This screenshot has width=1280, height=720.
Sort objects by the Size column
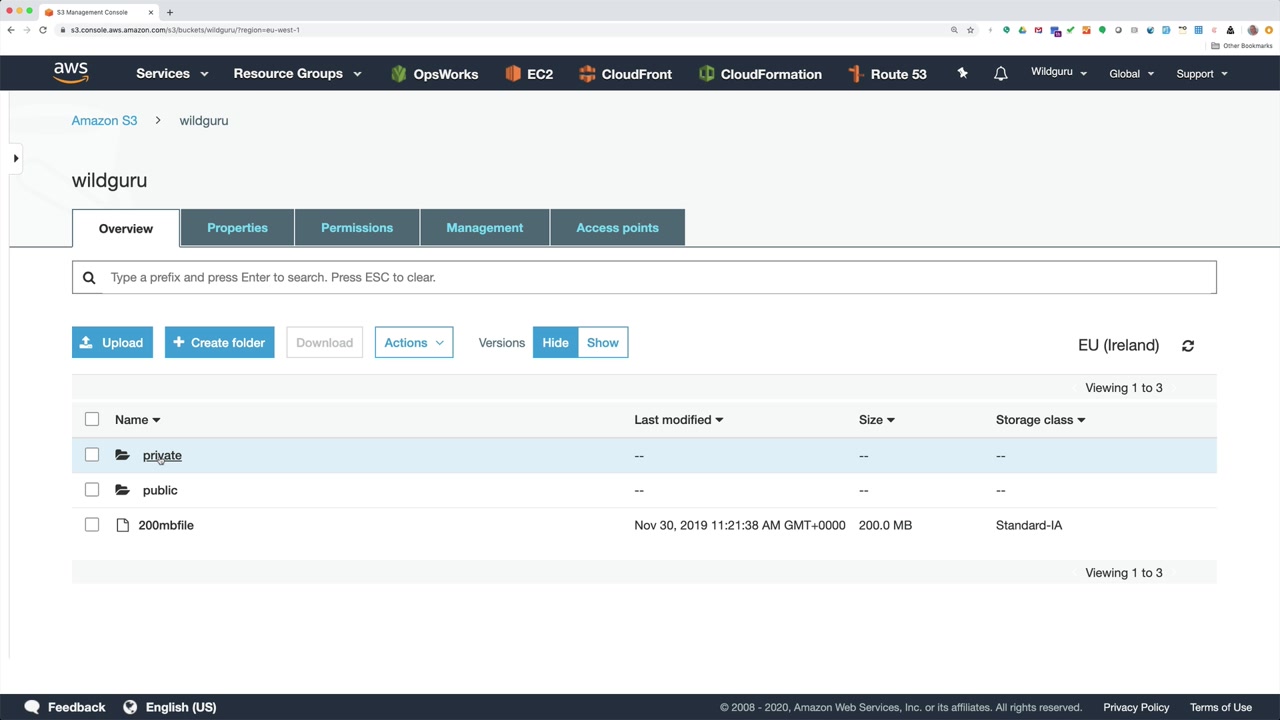click(876, 420)
